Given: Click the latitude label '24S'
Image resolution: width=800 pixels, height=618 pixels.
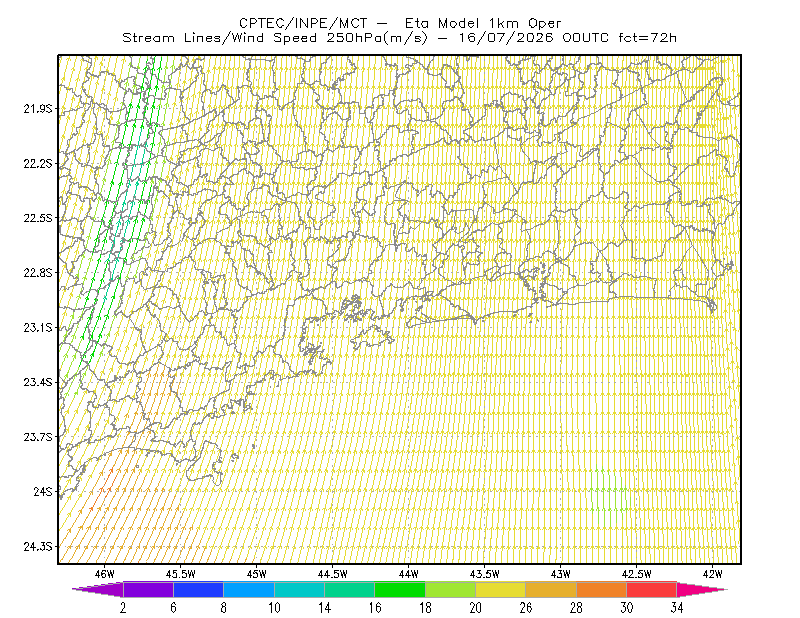Looking at the screenshot, I should 43,491.
